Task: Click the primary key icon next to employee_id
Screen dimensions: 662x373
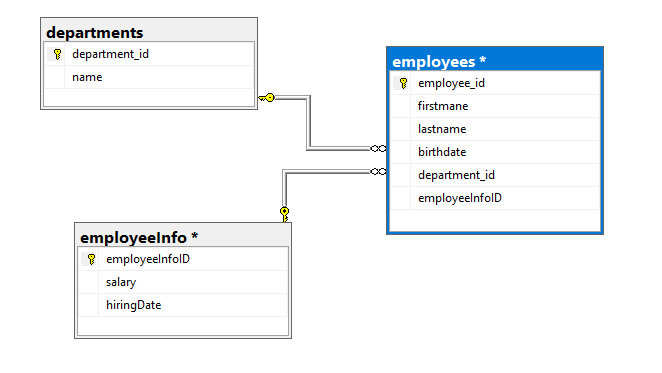Action: click(404, 83)
